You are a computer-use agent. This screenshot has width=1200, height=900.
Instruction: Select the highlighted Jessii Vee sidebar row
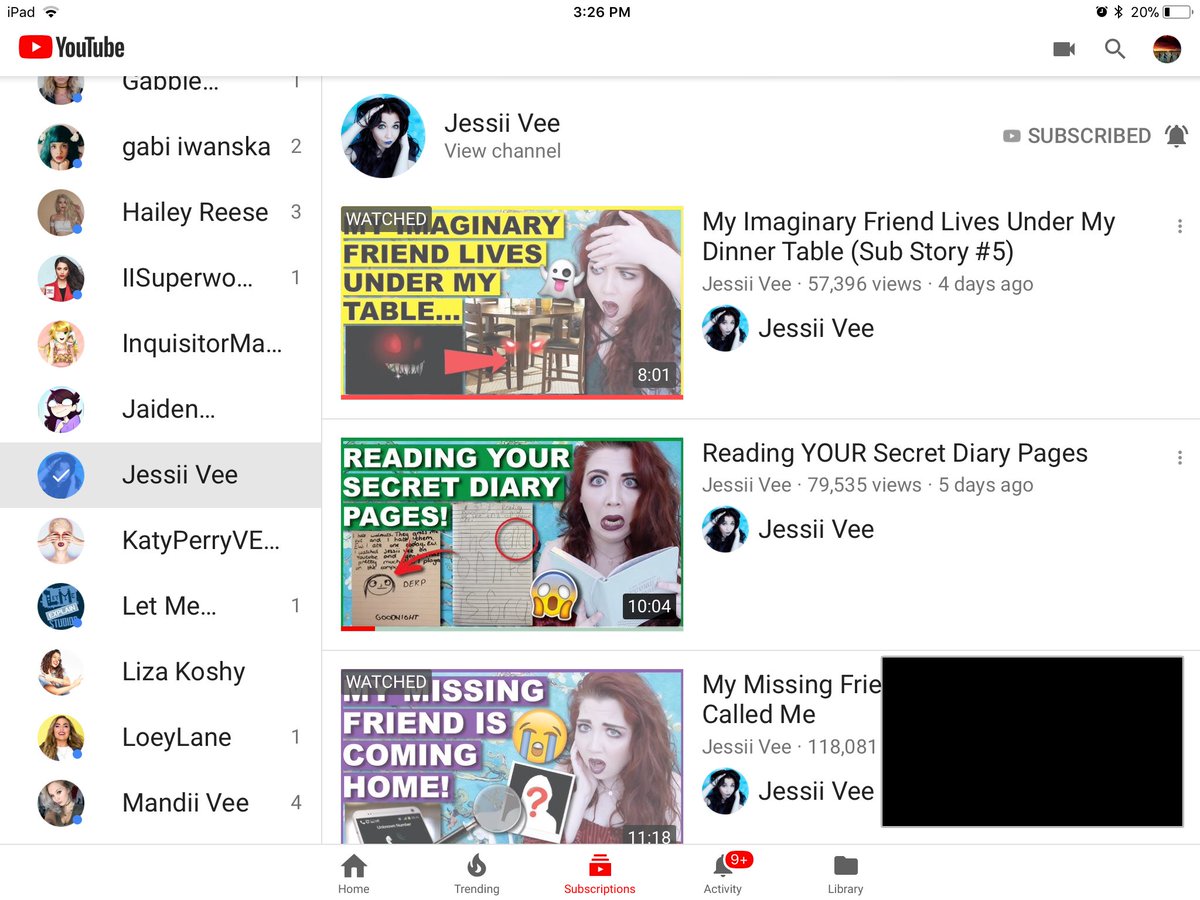pos(160,475)
